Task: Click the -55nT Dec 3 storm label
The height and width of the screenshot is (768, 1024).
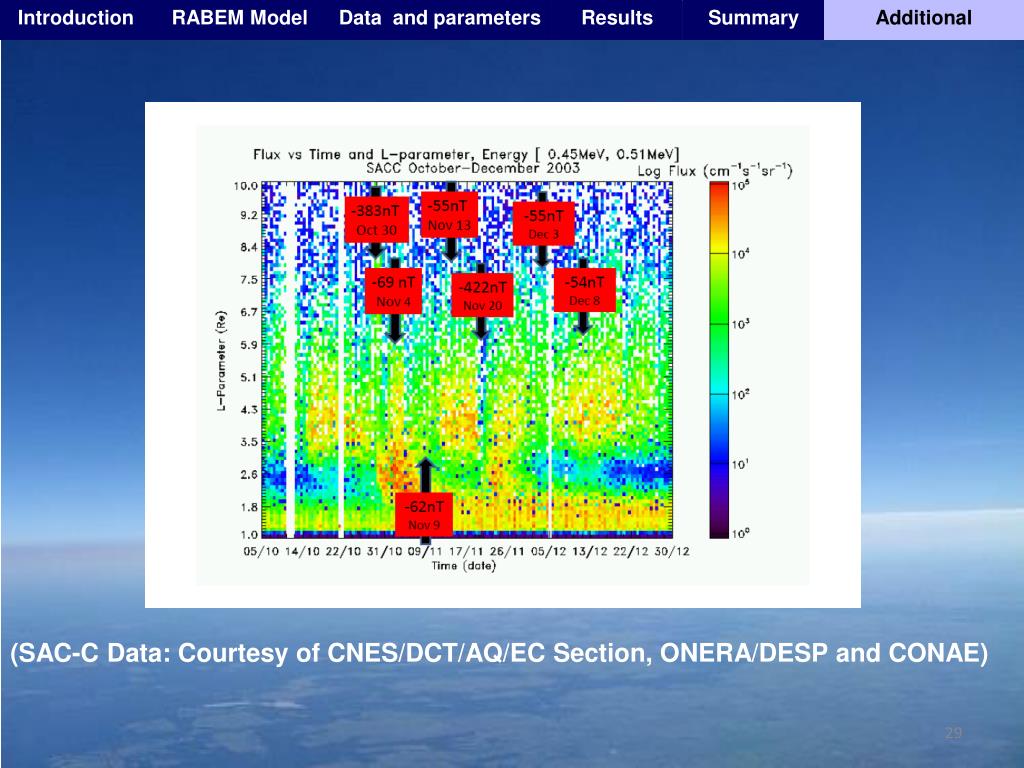Action: point(543,224)
